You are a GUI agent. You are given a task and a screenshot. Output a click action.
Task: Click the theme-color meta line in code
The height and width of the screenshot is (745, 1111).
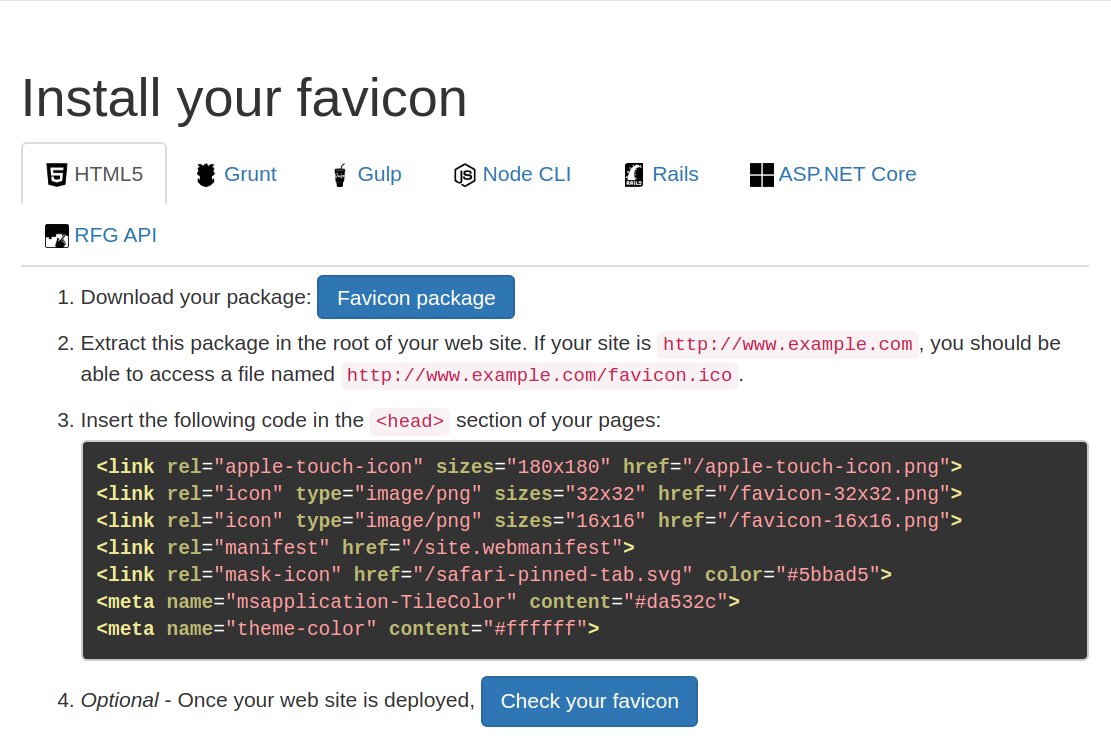[x=348, y=629]
